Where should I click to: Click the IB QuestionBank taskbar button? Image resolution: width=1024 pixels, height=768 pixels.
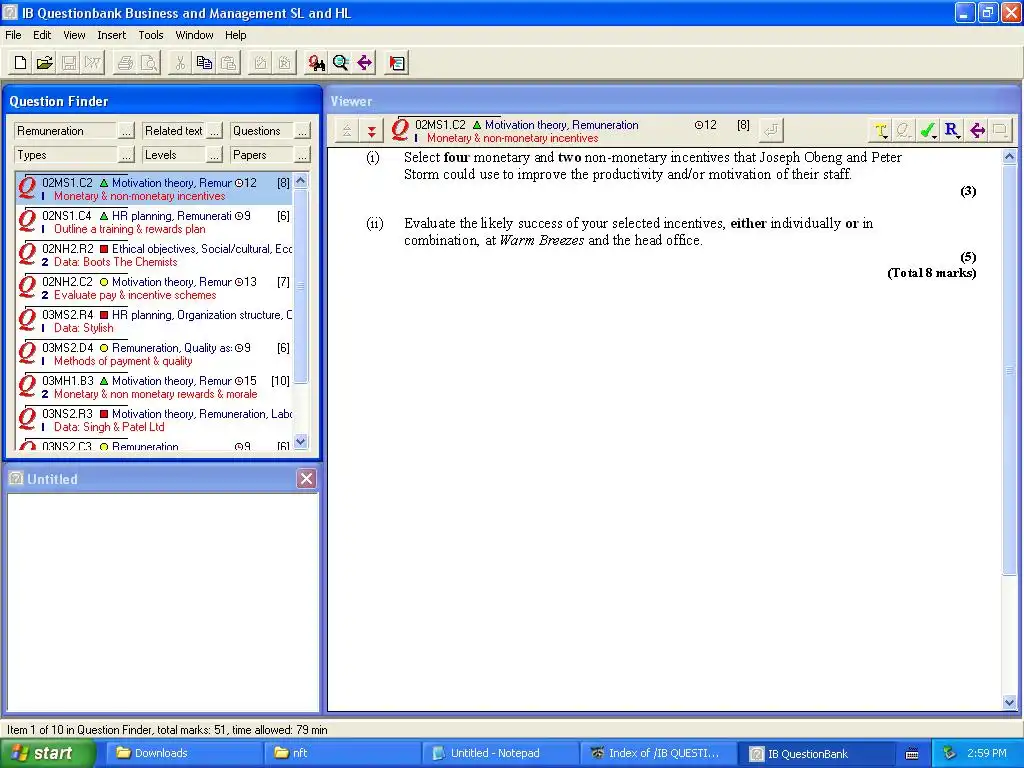click(816, 753)
